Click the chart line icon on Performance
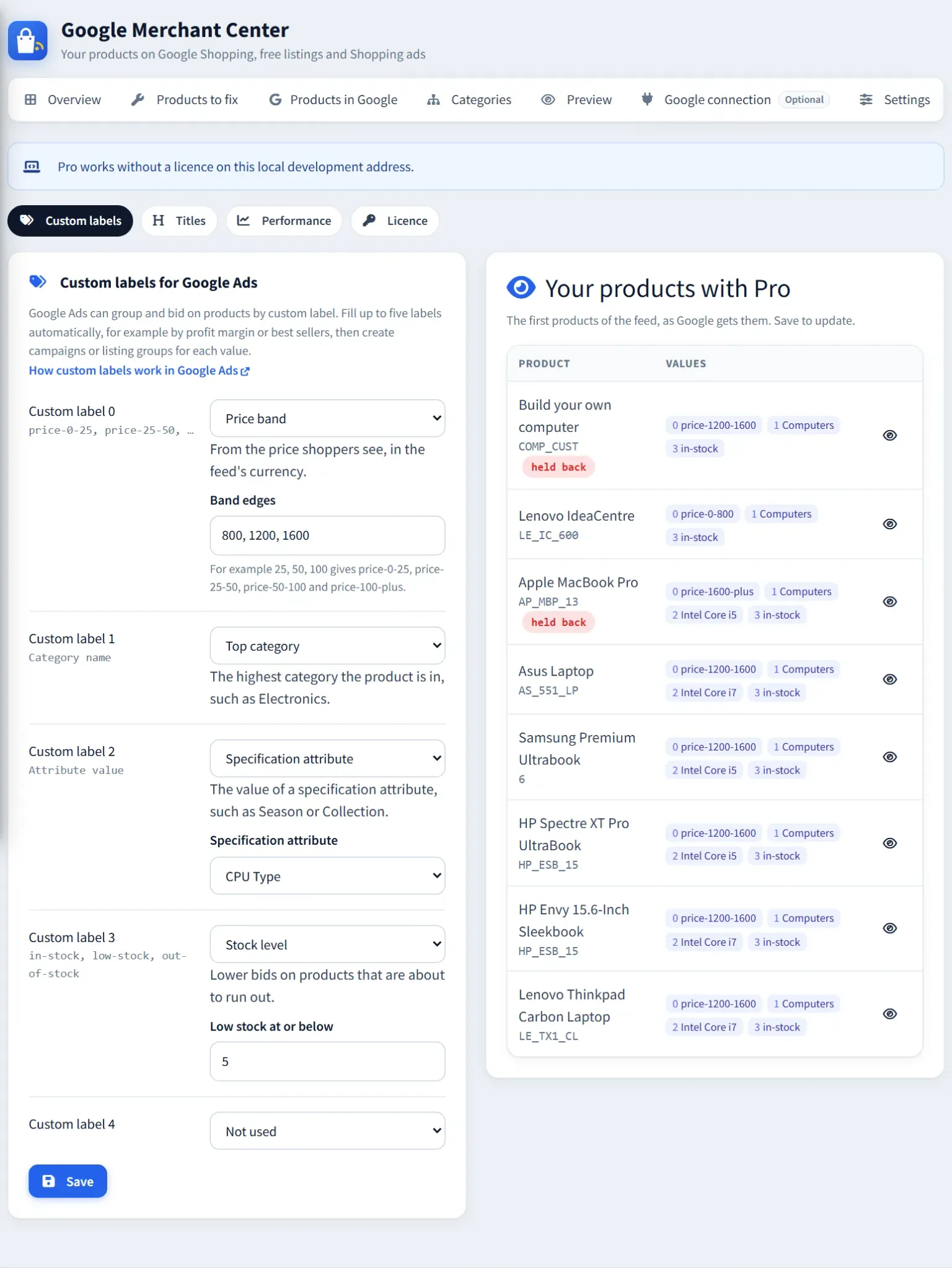Viewport: 952px width, 1268px height. tap(244, 220)
